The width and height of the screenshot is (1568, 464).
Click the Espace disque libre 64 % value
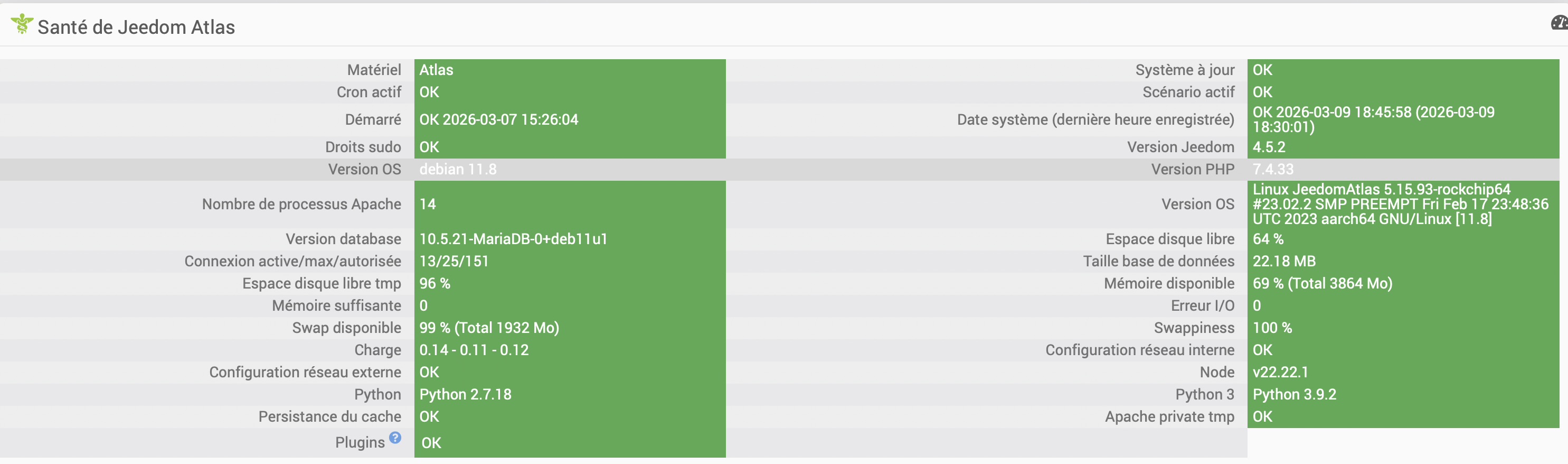click(1268, 239)
